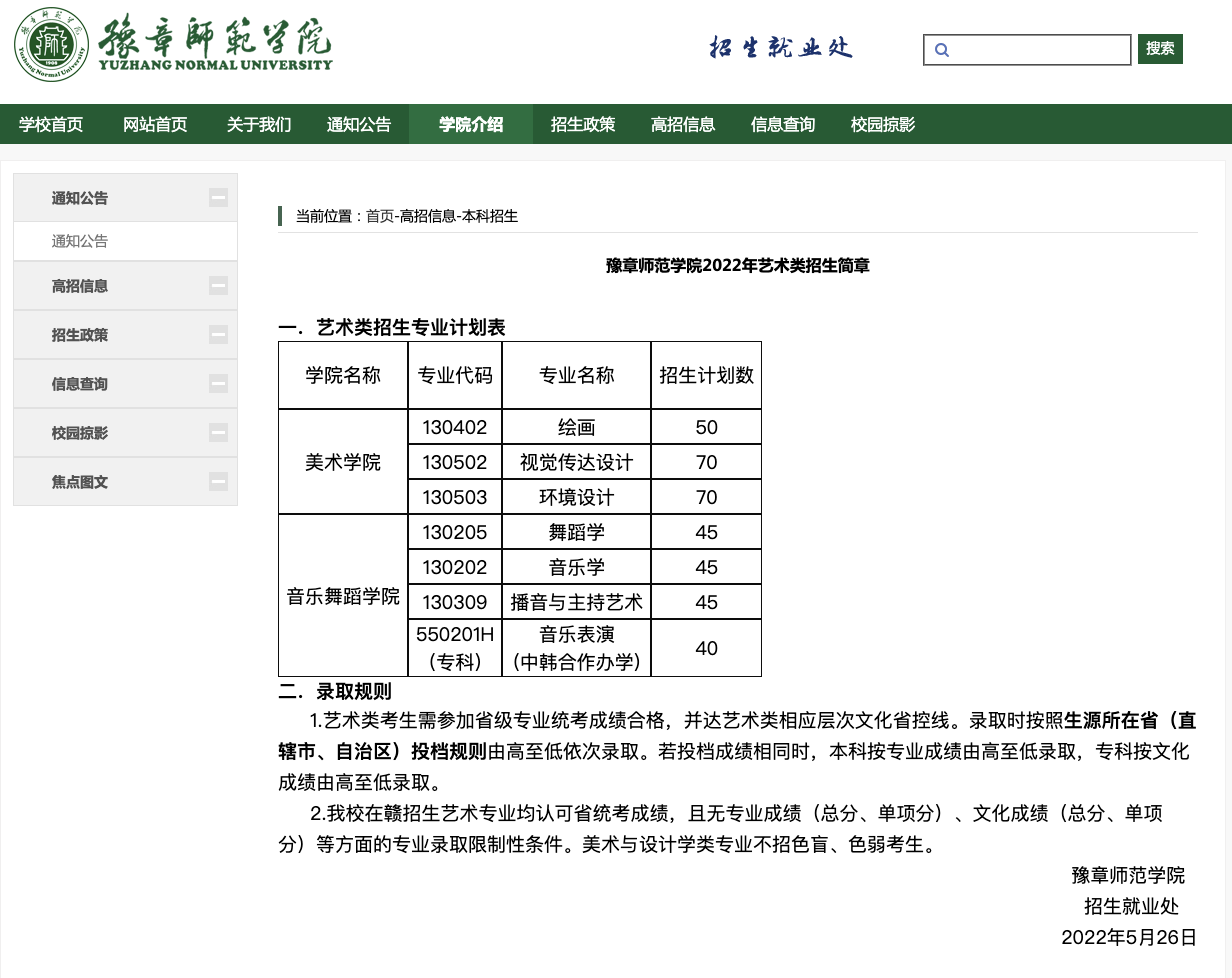Collapse the sidebar 通知公告 section with minus icon
Image resolution: width=1232 pixels, height=978 pixels.
[x=218, y=198]
